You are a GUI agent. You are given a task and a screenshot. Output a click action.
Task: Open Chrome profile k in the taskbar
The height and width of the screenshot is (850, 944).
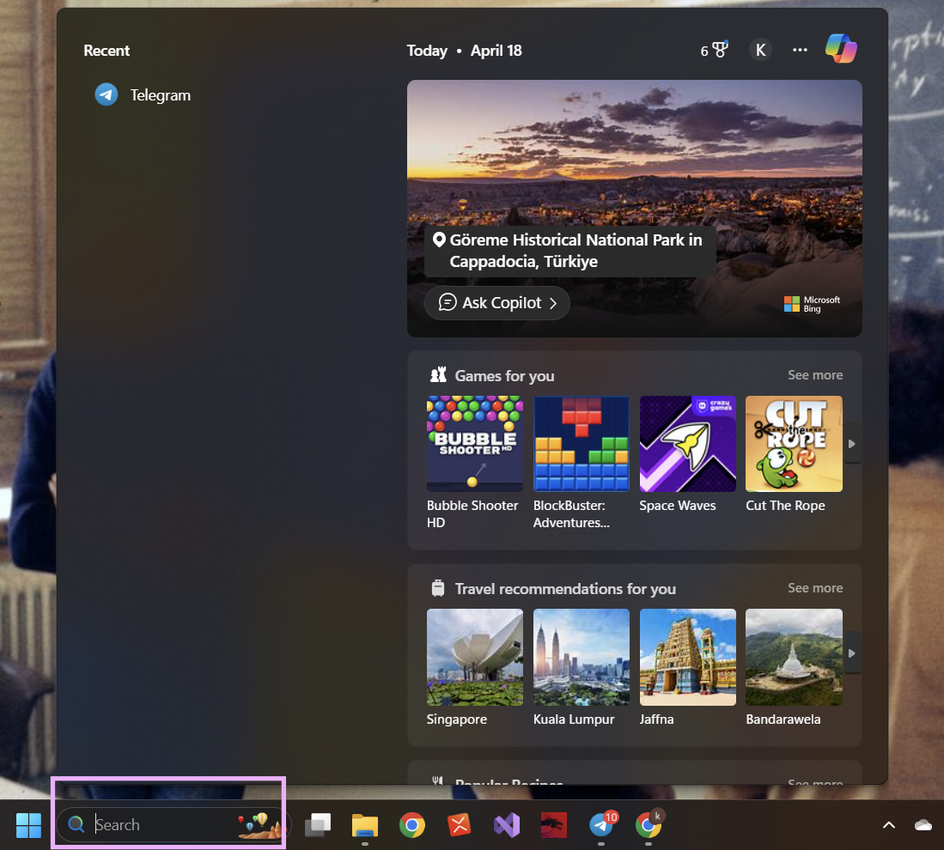pos(649,824)
